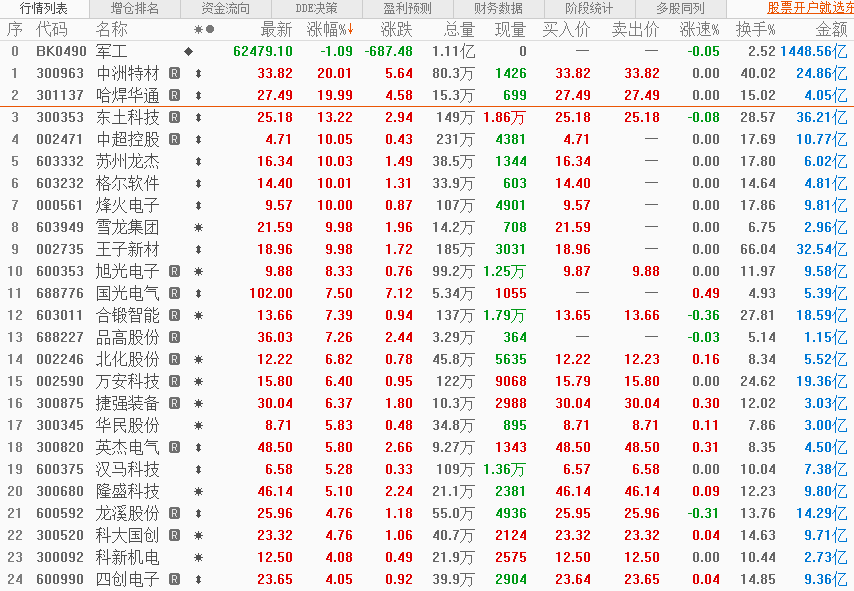Click the marker icon in 王子新材 row
Image resolution: width=854 pixels, height=591 pixels.
[x=198, y=249]
